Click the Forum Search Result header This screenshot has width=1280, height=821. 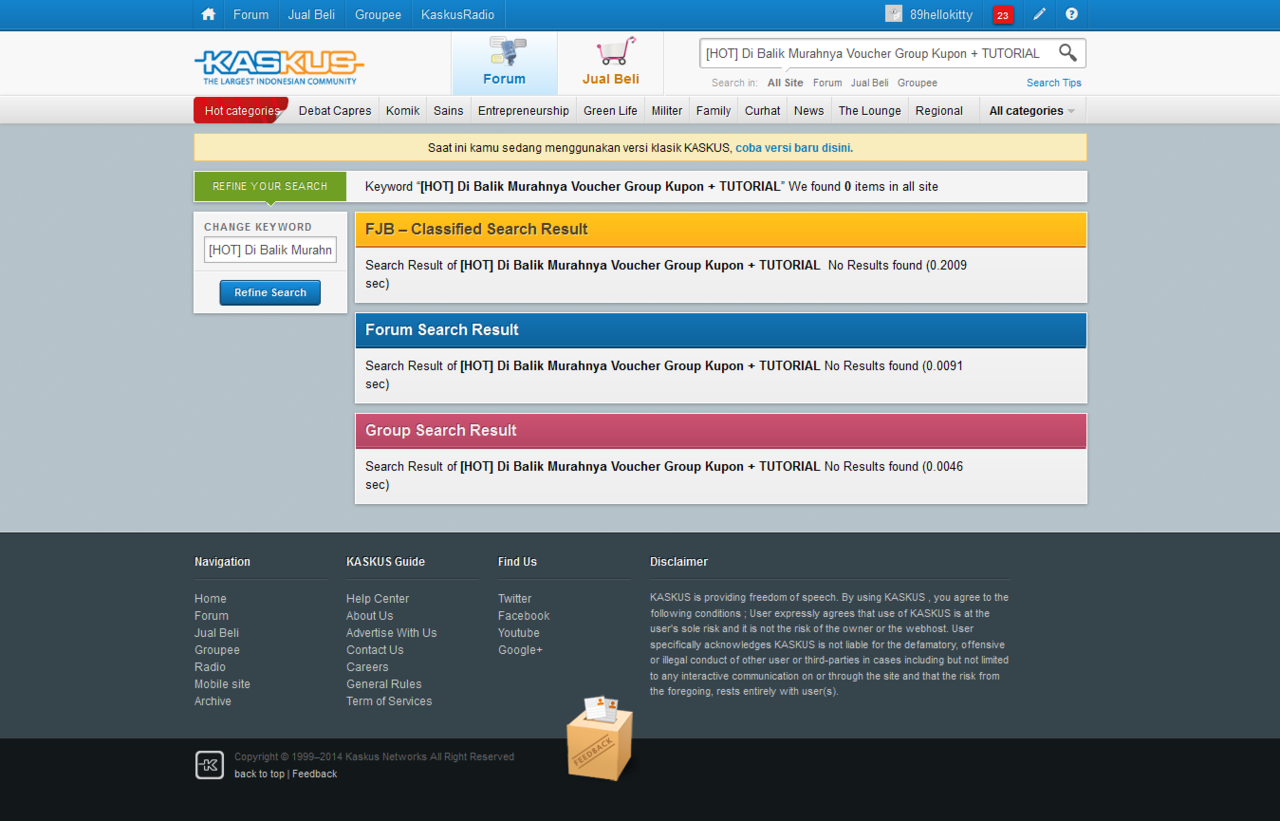[x=721, y=330]
